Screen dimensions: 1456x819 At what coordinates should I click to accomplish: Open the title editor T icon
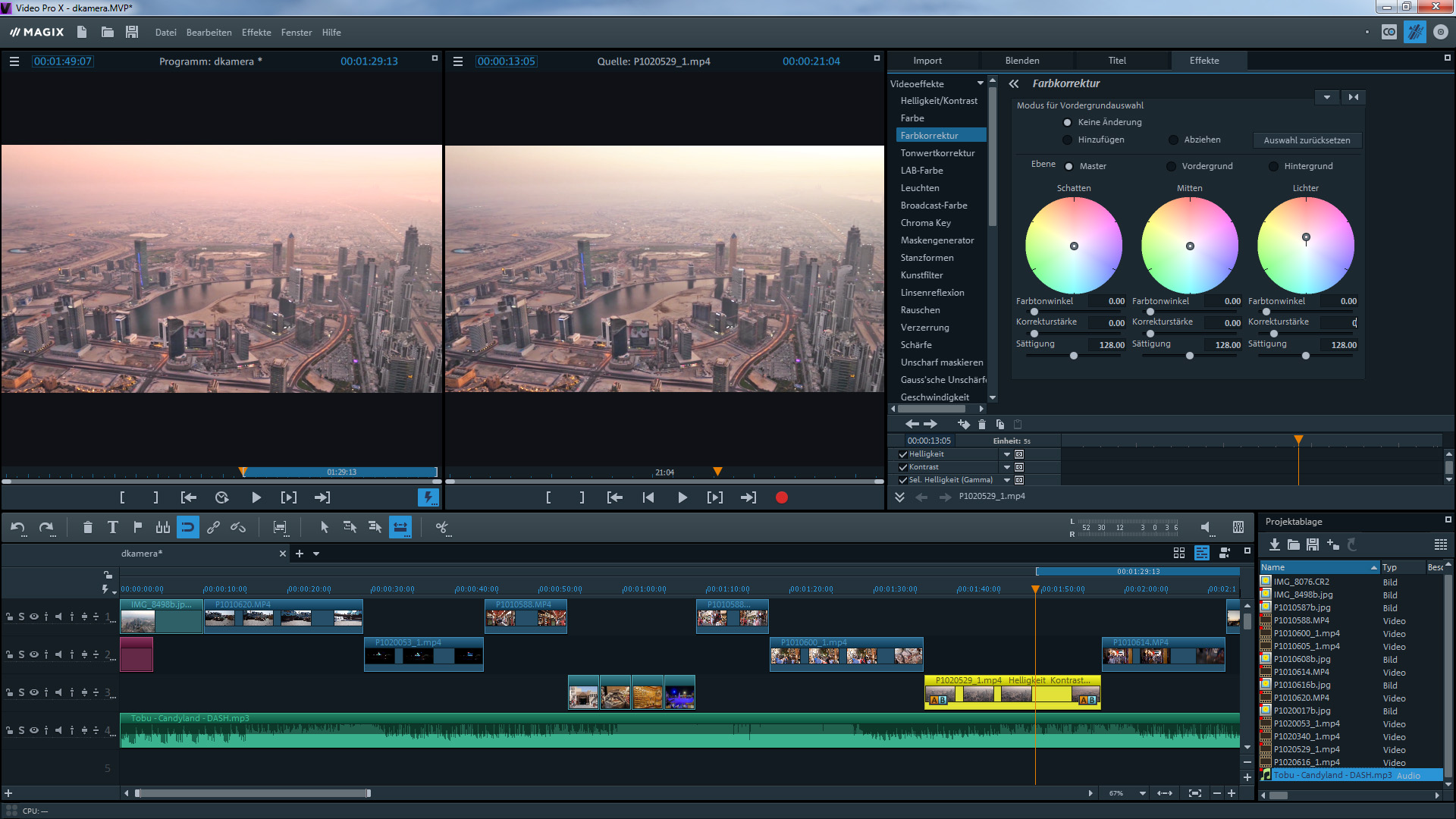(x=112, y=527)
